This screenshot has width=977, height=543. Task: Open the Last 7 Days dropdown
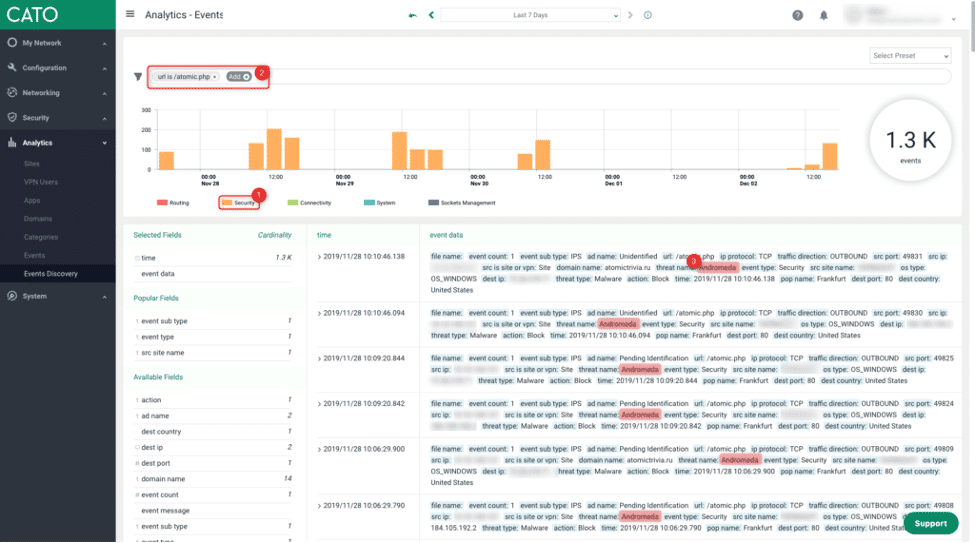530,15
